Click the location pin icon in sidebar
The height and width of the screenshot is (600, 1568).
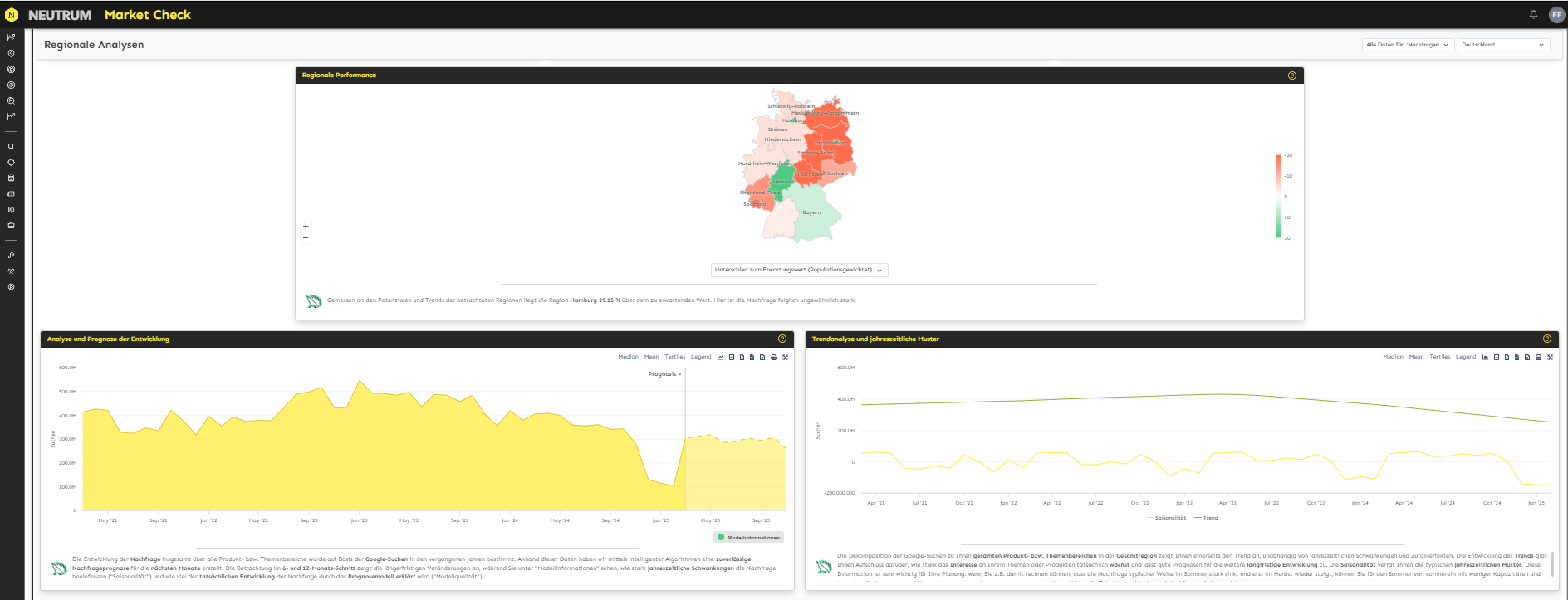click(11, 53)
